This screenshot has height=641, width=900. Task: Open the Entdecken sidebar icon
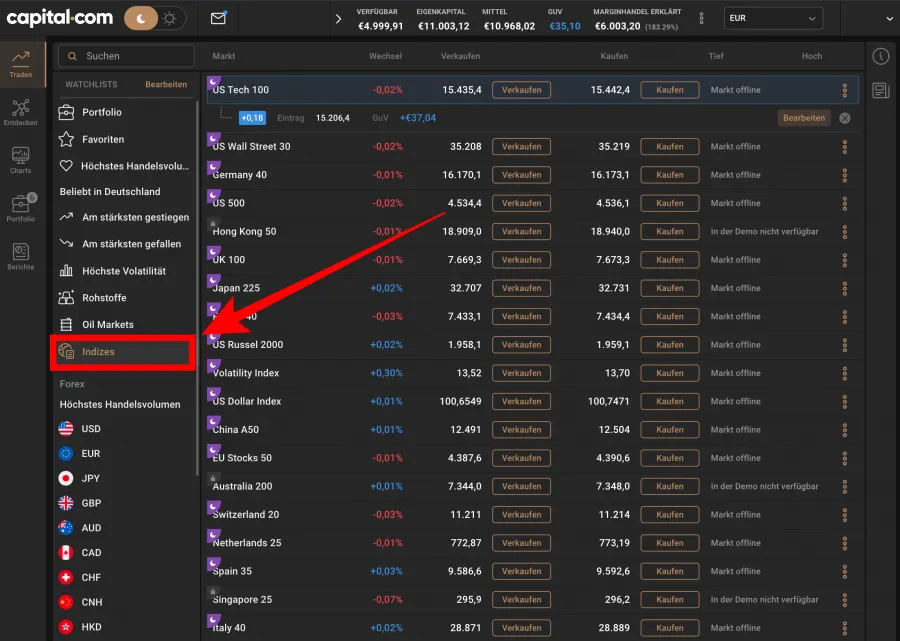(x=20, y=112)
